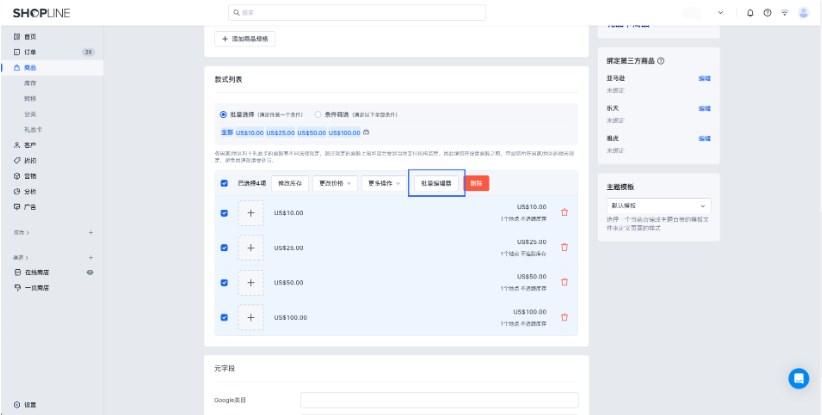Delete the US$100.00 variant with trash icon

click(x=564, y=317)
